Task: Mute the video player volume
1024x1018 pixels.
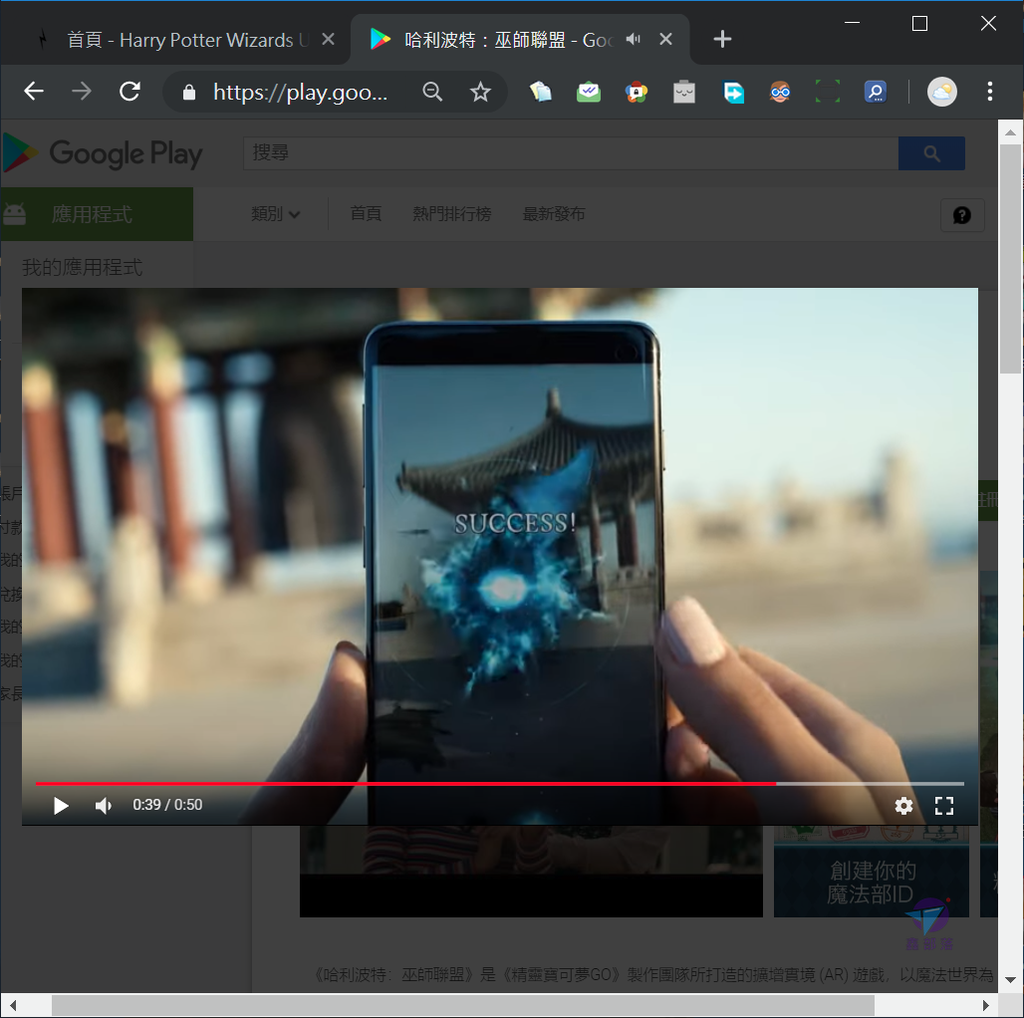Action: click(x=103, y=806)
